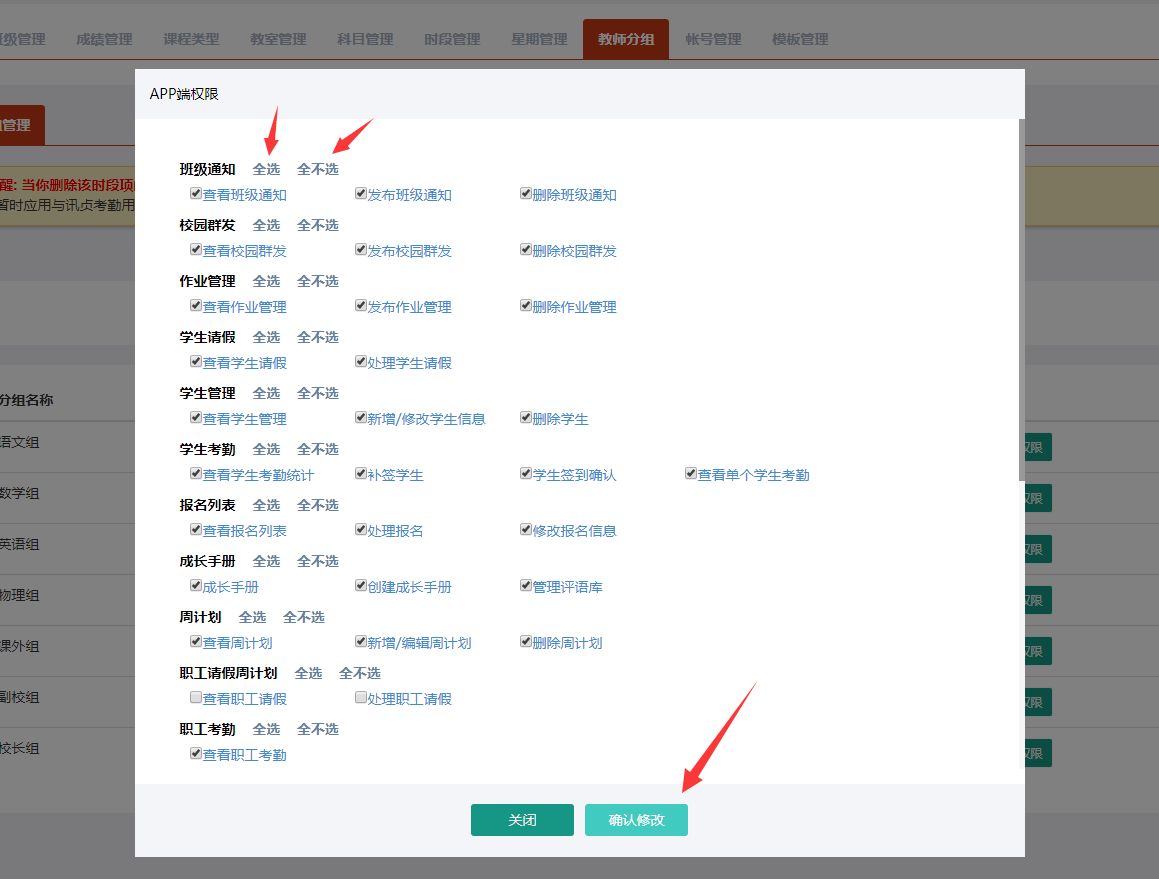Open the 教室管理 tab
The height and width of the screenshot is (879, 1159).
(278, 39)
